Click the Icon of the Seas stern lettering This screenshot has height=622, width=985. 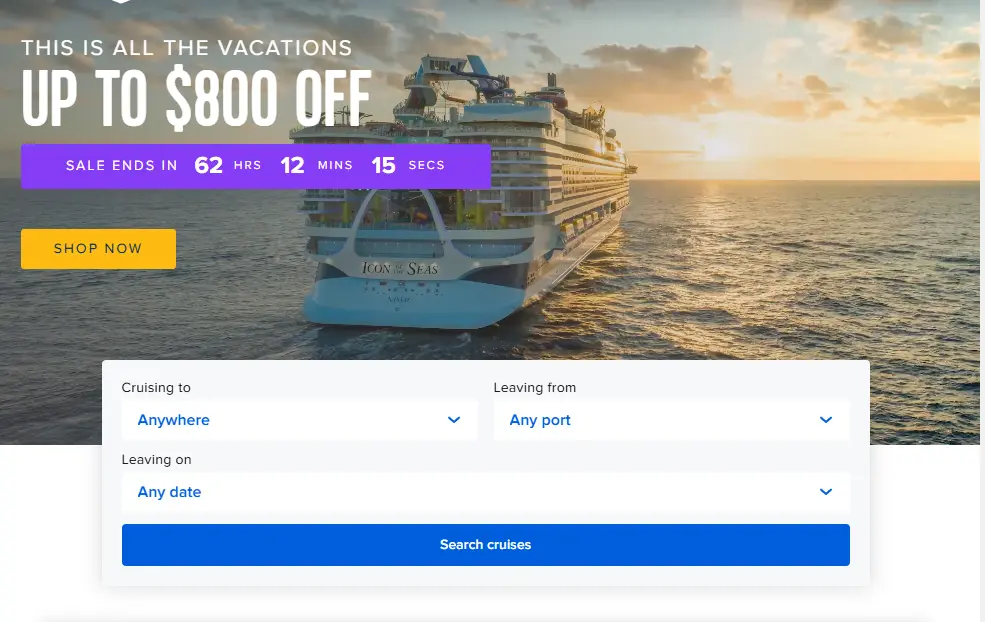[399, 268]
